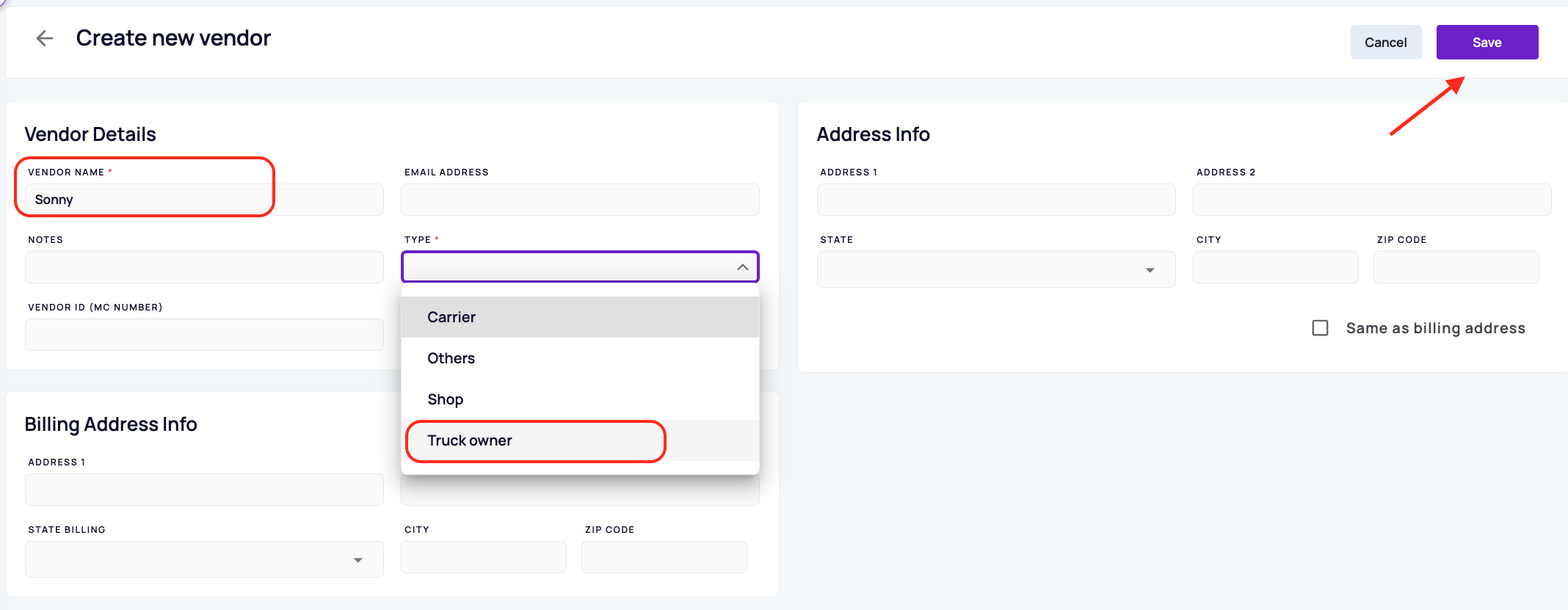
Task: Cancel vendor creation
Action: point(1386,43)
